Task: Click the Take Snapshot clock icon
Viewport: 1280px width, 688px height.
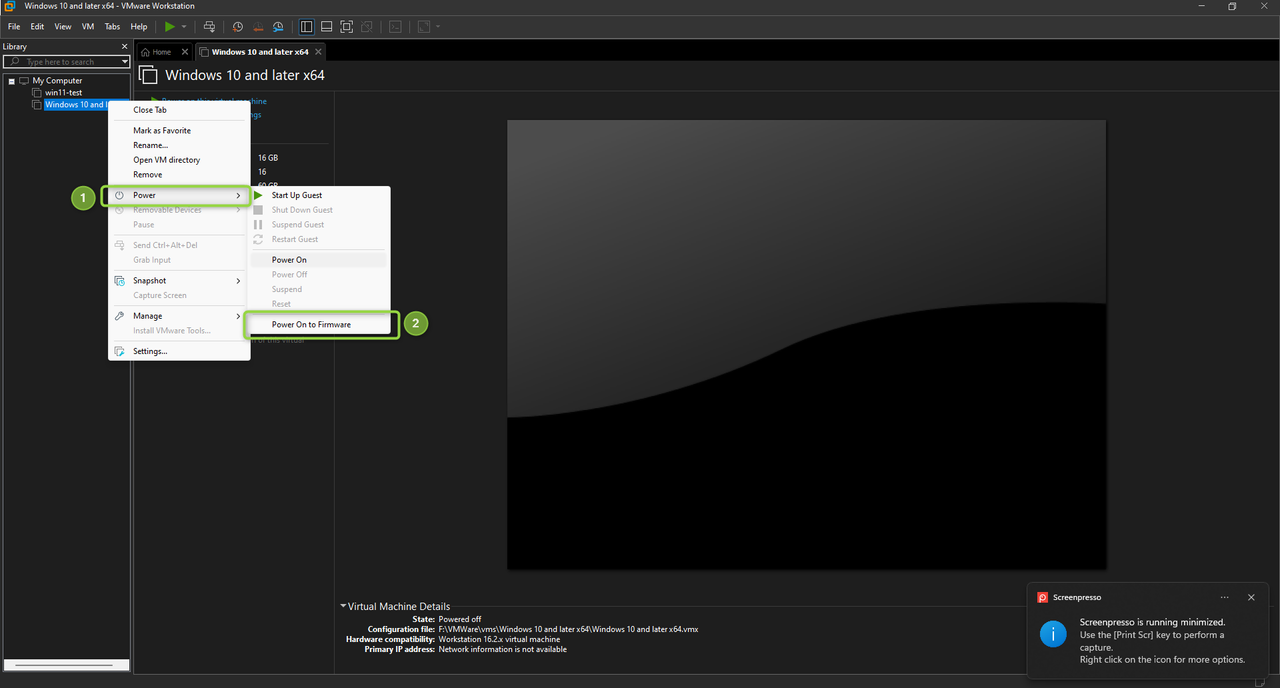Action: tap(238, 26)
